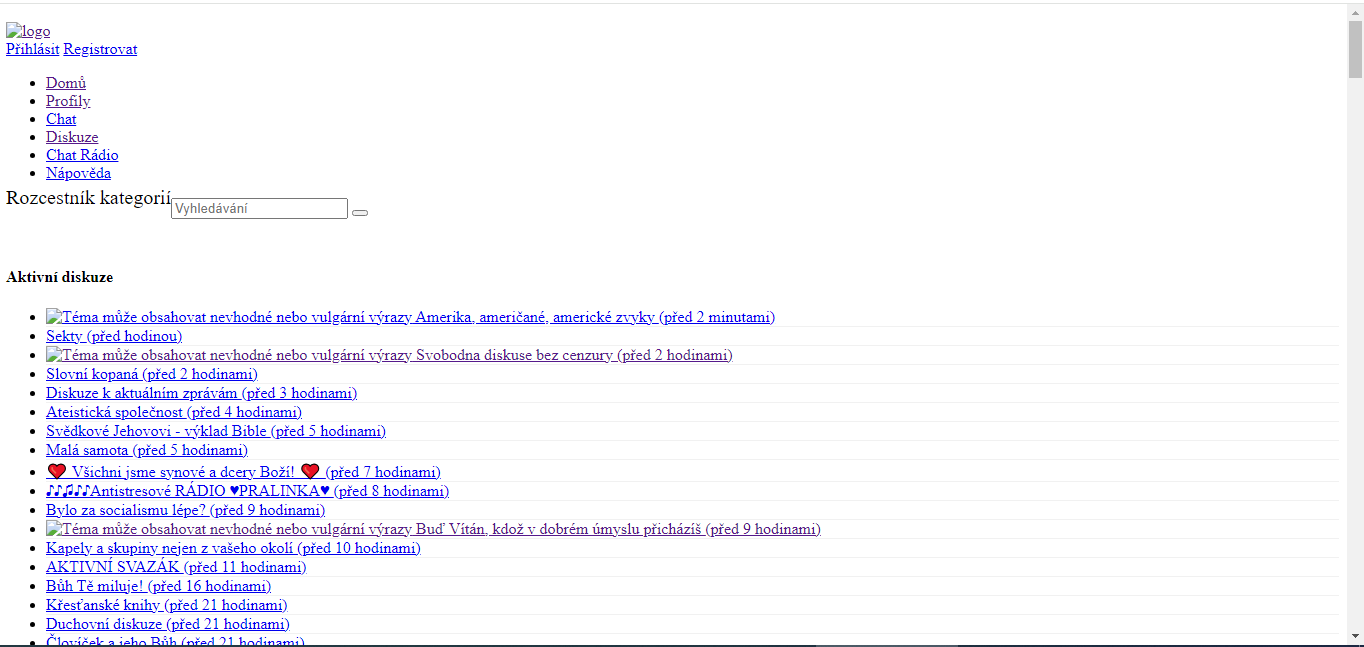Open the Registrovat signup link

101,49
